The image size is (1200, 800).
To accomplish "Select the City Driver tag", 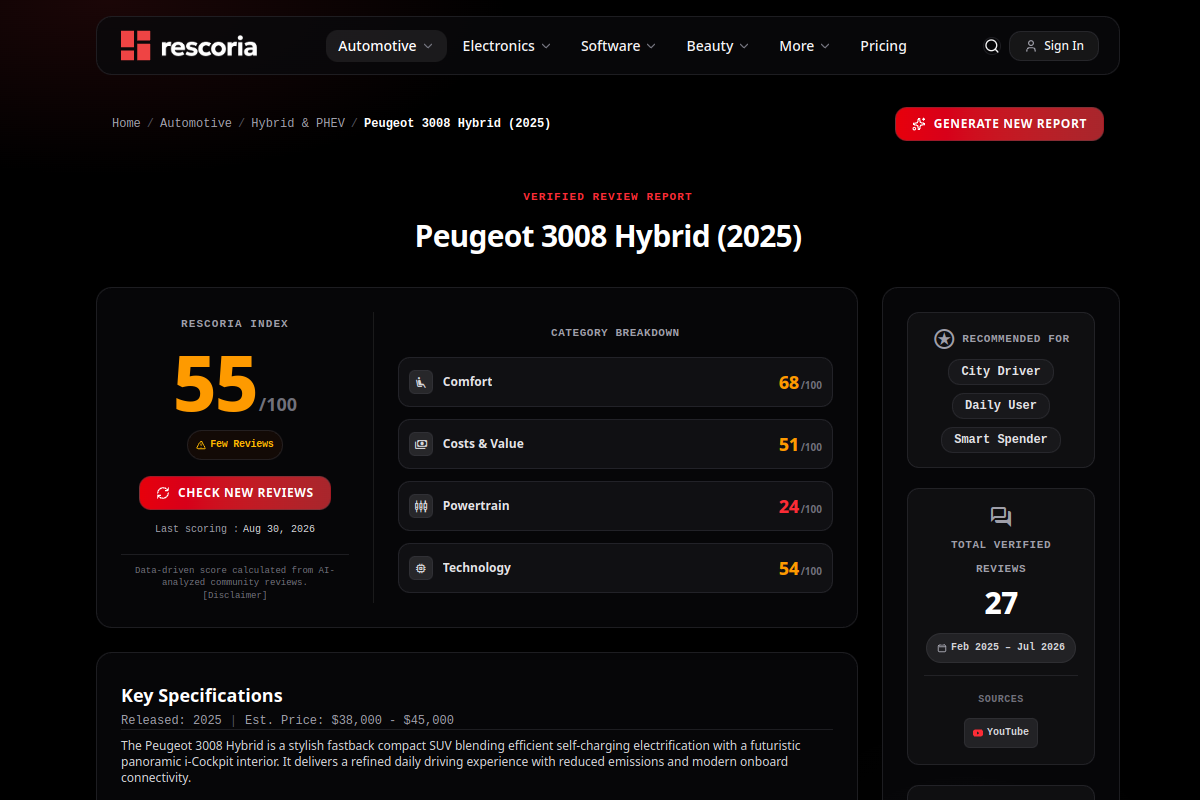I will click(x=1001, y=371).
